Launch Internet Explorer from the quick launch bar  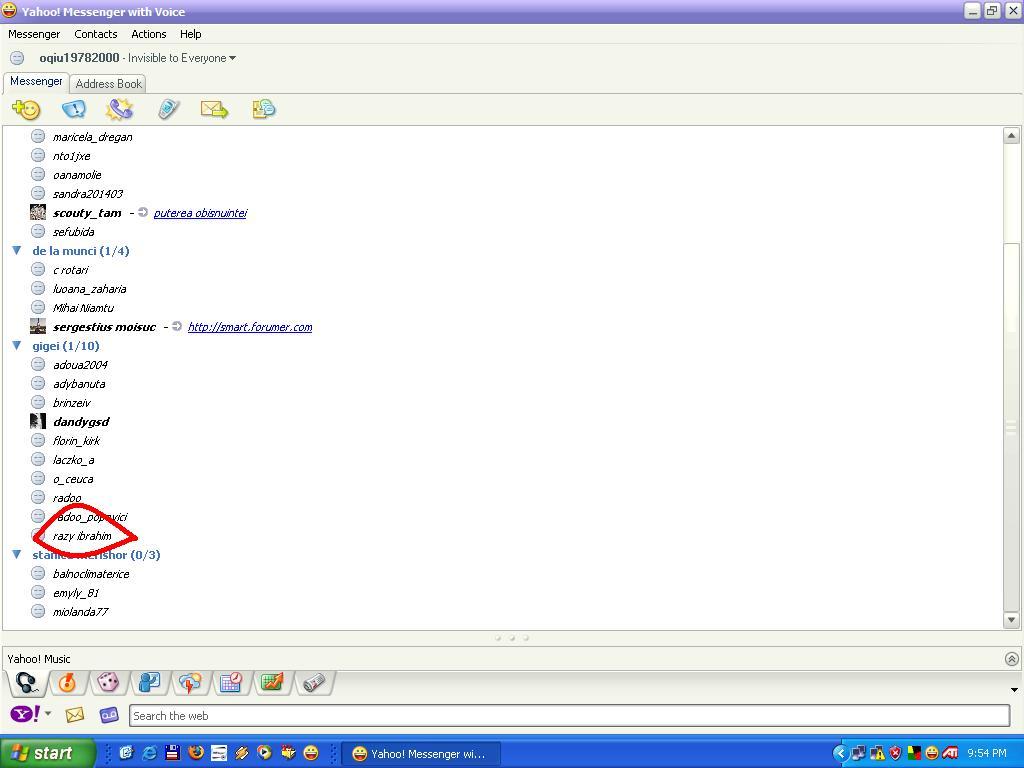pos(150,753)
